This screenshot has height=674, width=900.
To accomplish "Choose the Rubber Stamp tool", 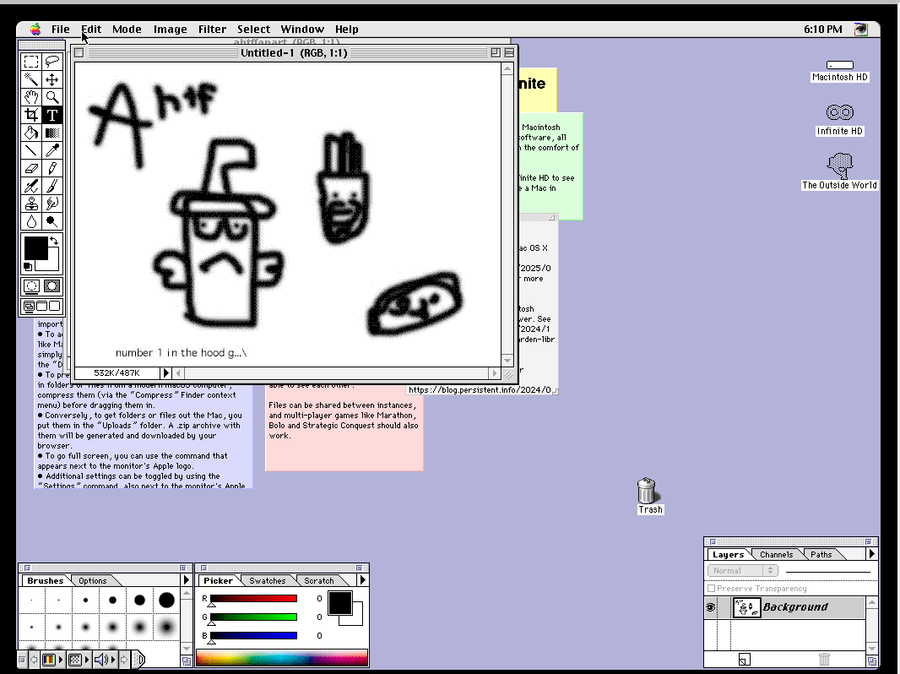I will (31, 204).
